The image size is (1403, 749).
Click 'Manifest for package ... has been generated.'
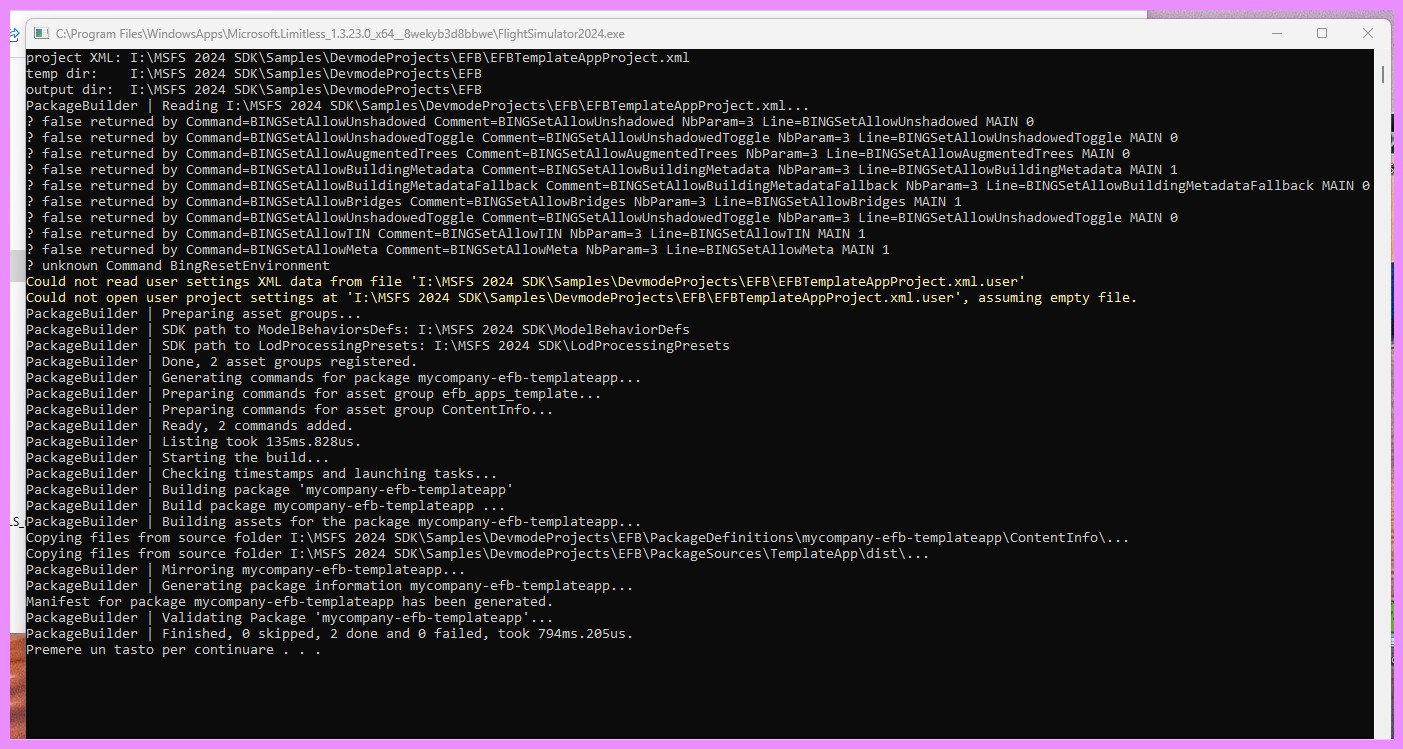tap(290, 602)
